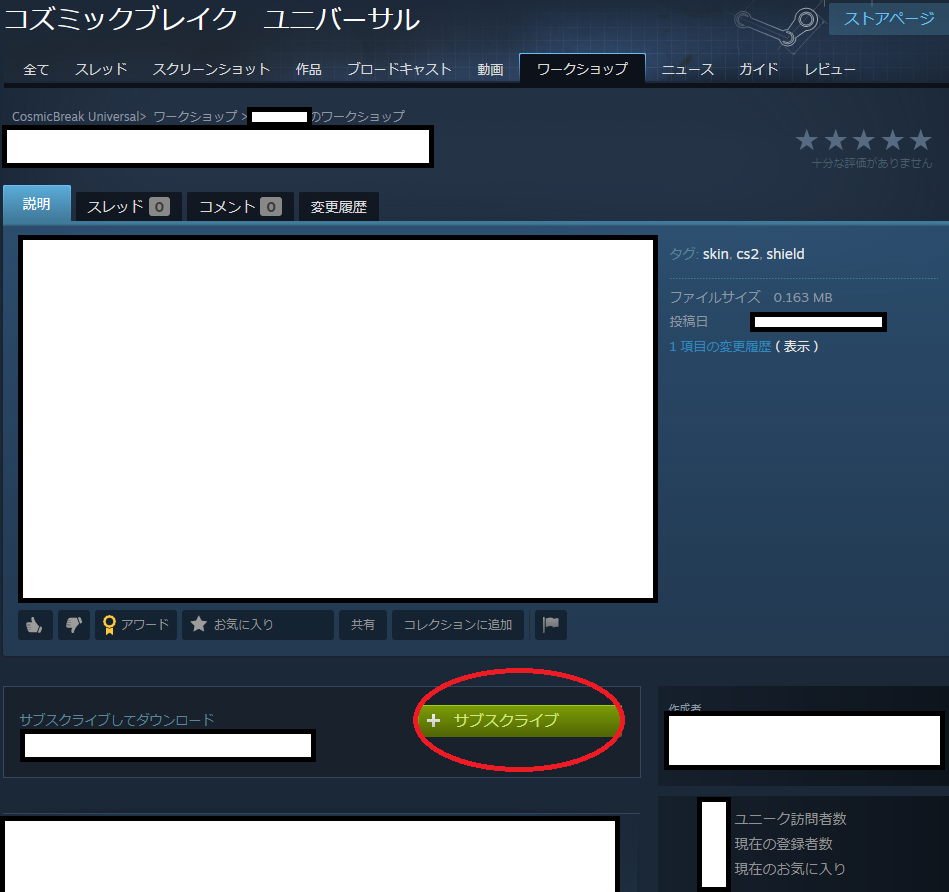
Task: Click the 投稿日 posted date label
Action: click(x=689, y=321)
